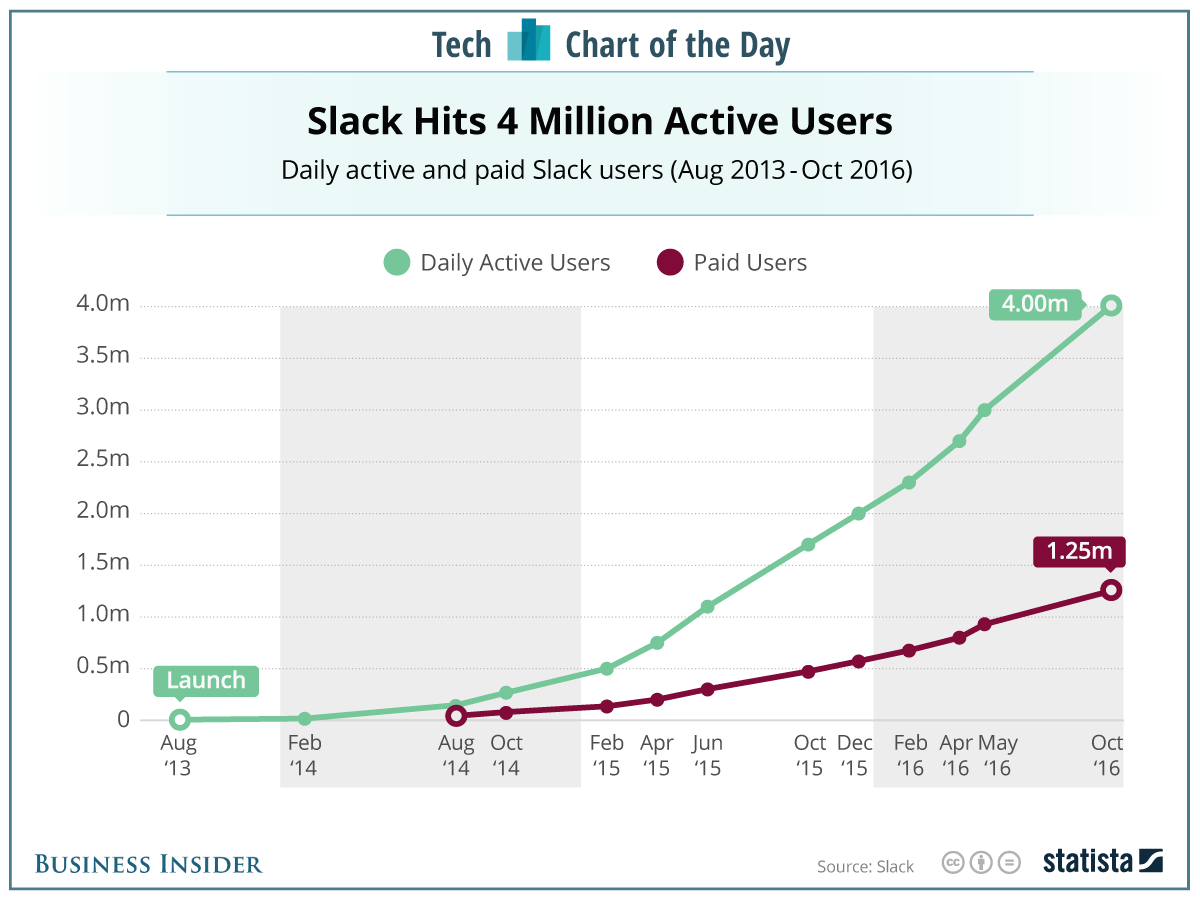Click the 4.00m data callout
Screen dimensions: 1200x900
[x=1035, y=303]
